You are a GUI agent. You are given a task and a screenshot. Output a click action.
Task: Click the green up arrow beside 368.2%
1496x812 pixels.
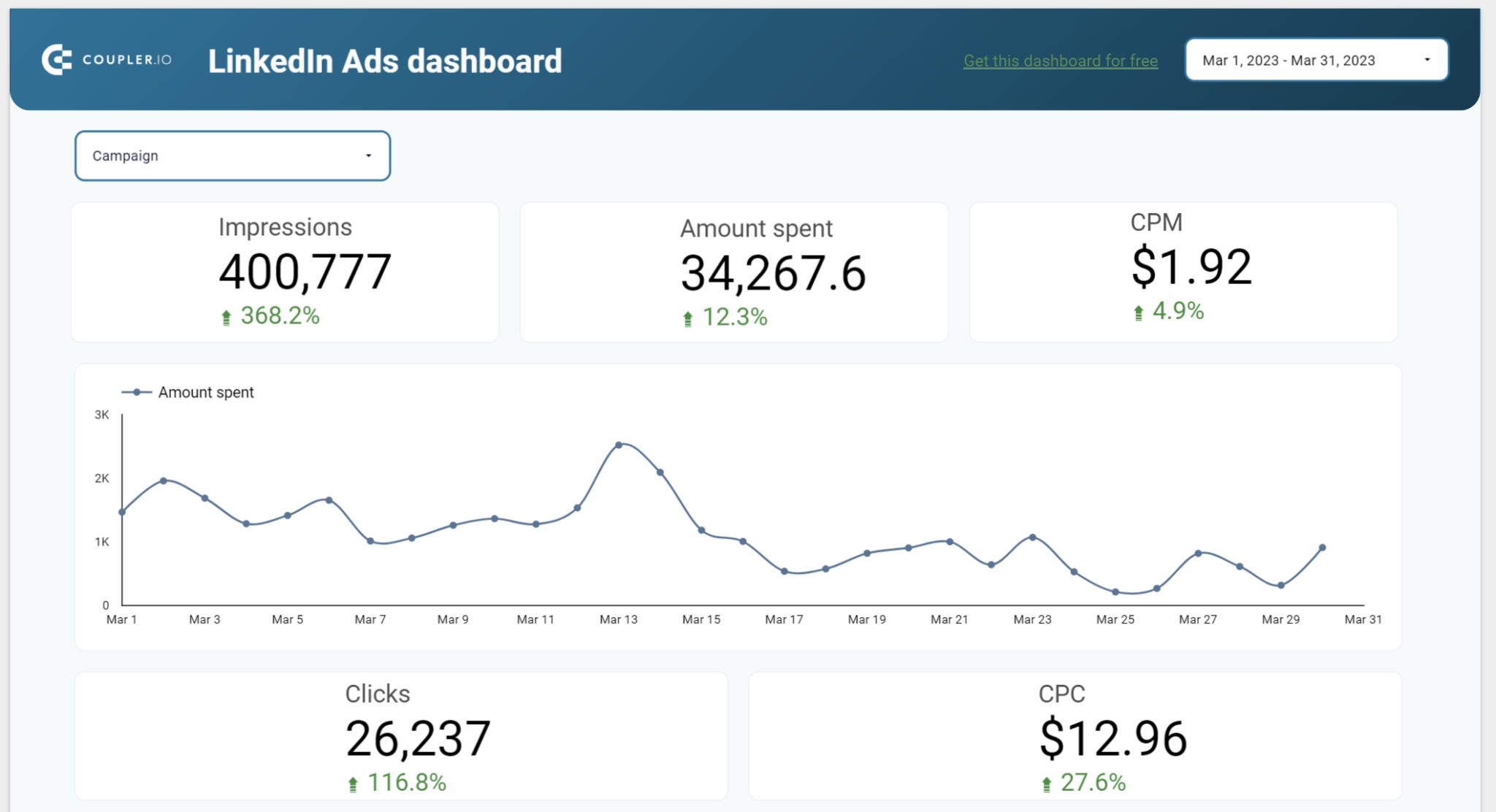pyautogui.click(x=226, y=316)
